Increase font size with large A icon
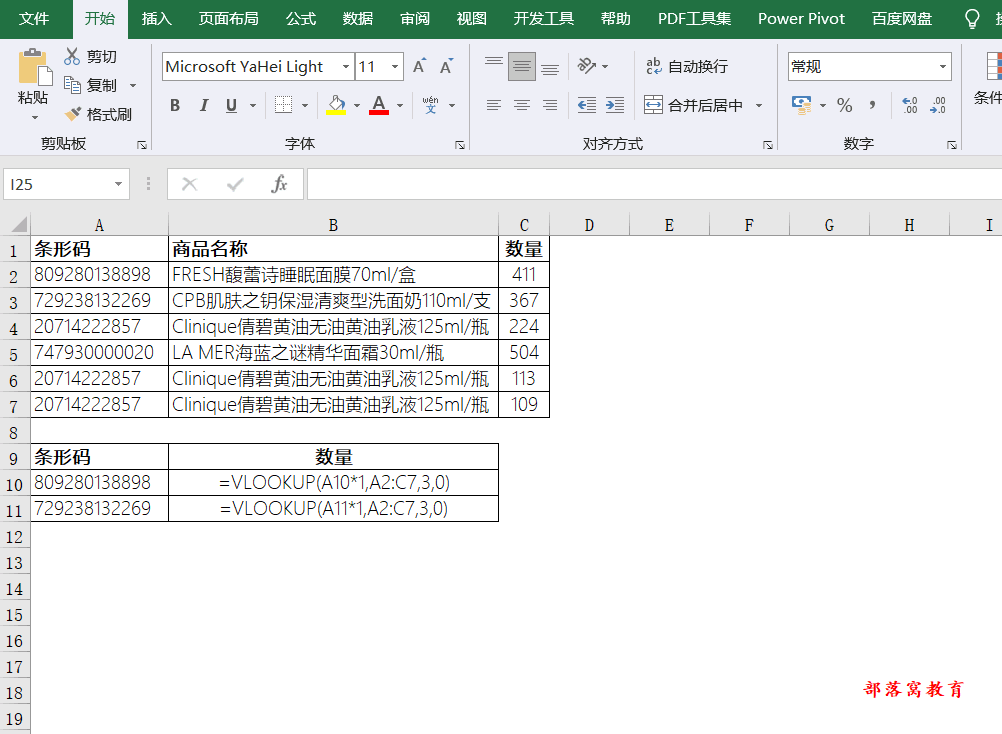This screenshot has width=1002, height=734. tap(419, 66)
